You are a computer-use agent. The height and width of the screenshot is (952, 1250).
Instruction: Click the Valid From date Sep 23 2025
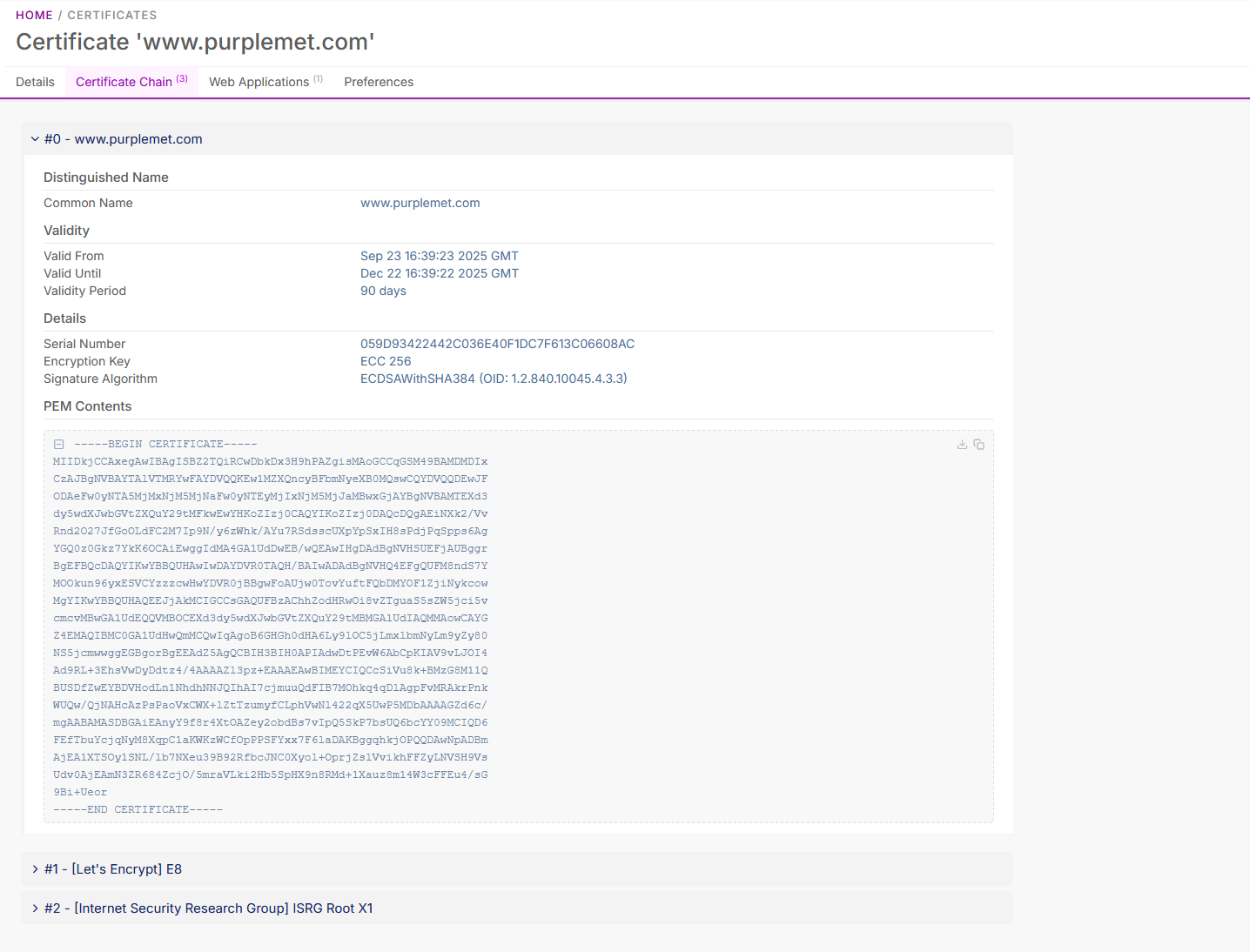[440, 256]
